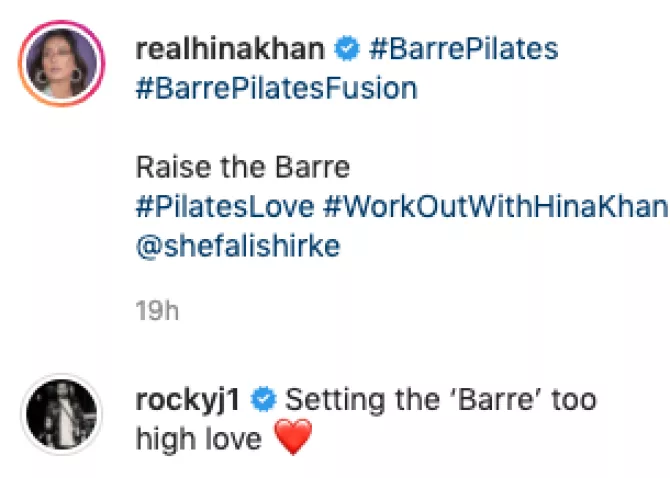Click the 19h post timestamp

coord(157,311)
